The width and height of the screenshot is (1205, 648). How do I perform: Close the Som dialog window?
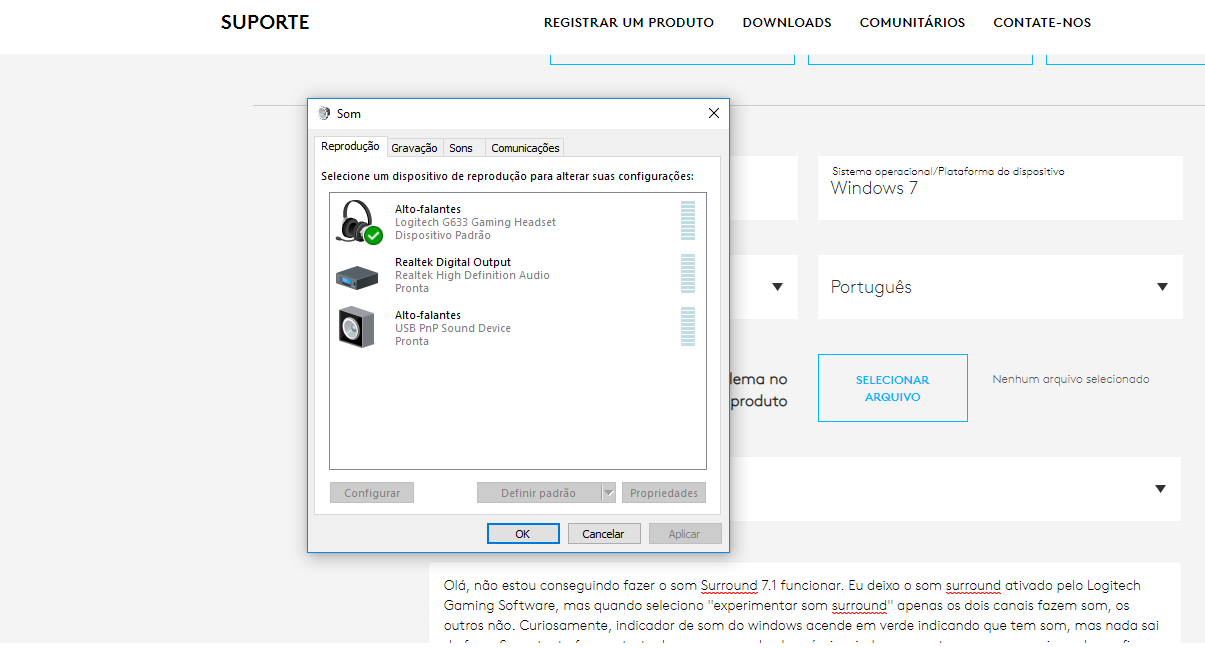714,114
